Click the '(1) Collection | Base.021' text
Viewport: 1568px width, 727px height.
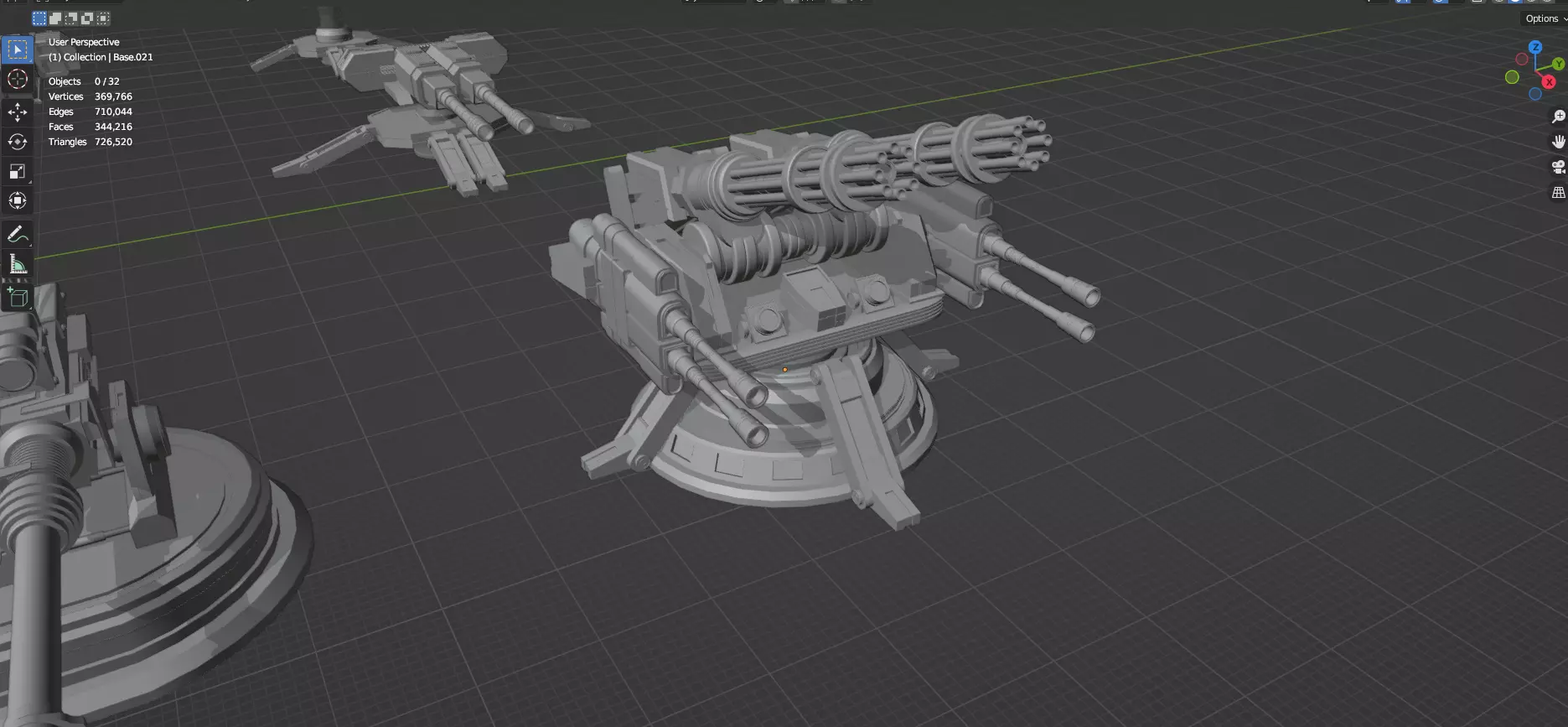tap(101, 57)
